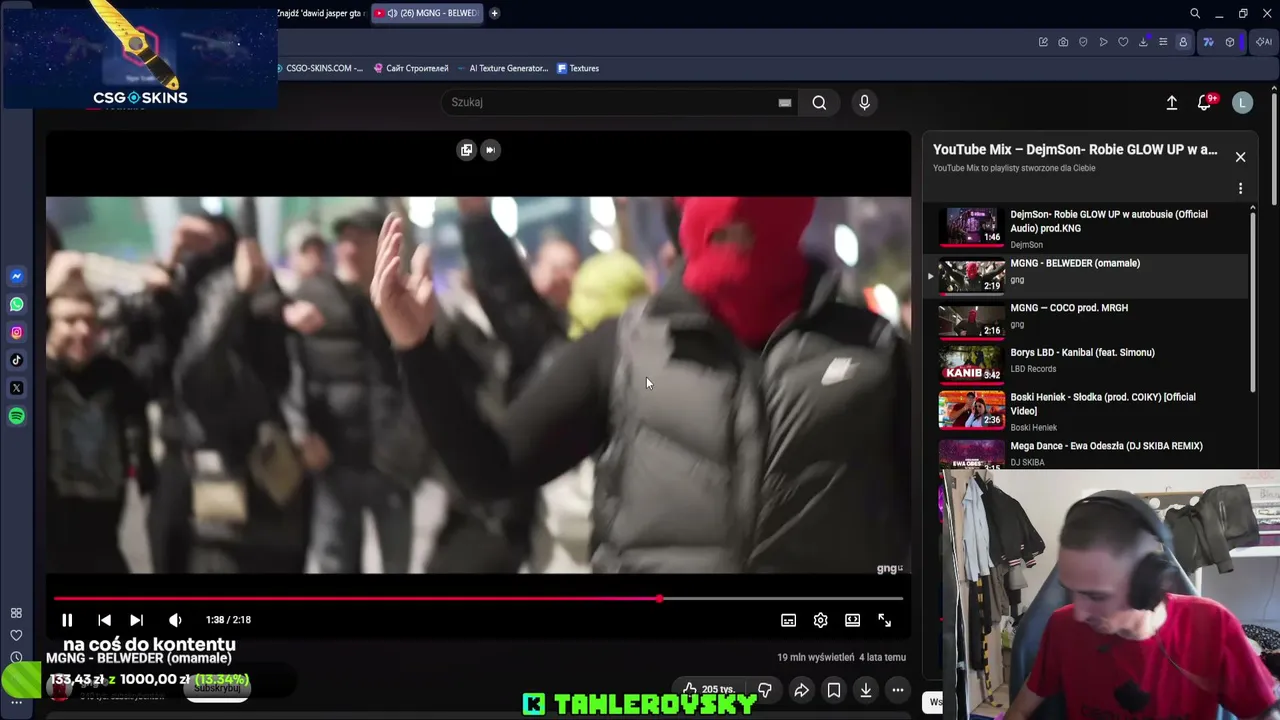Open browser easy setup sliders menu
The image size is (1280, 720).
coord(1163,42)
